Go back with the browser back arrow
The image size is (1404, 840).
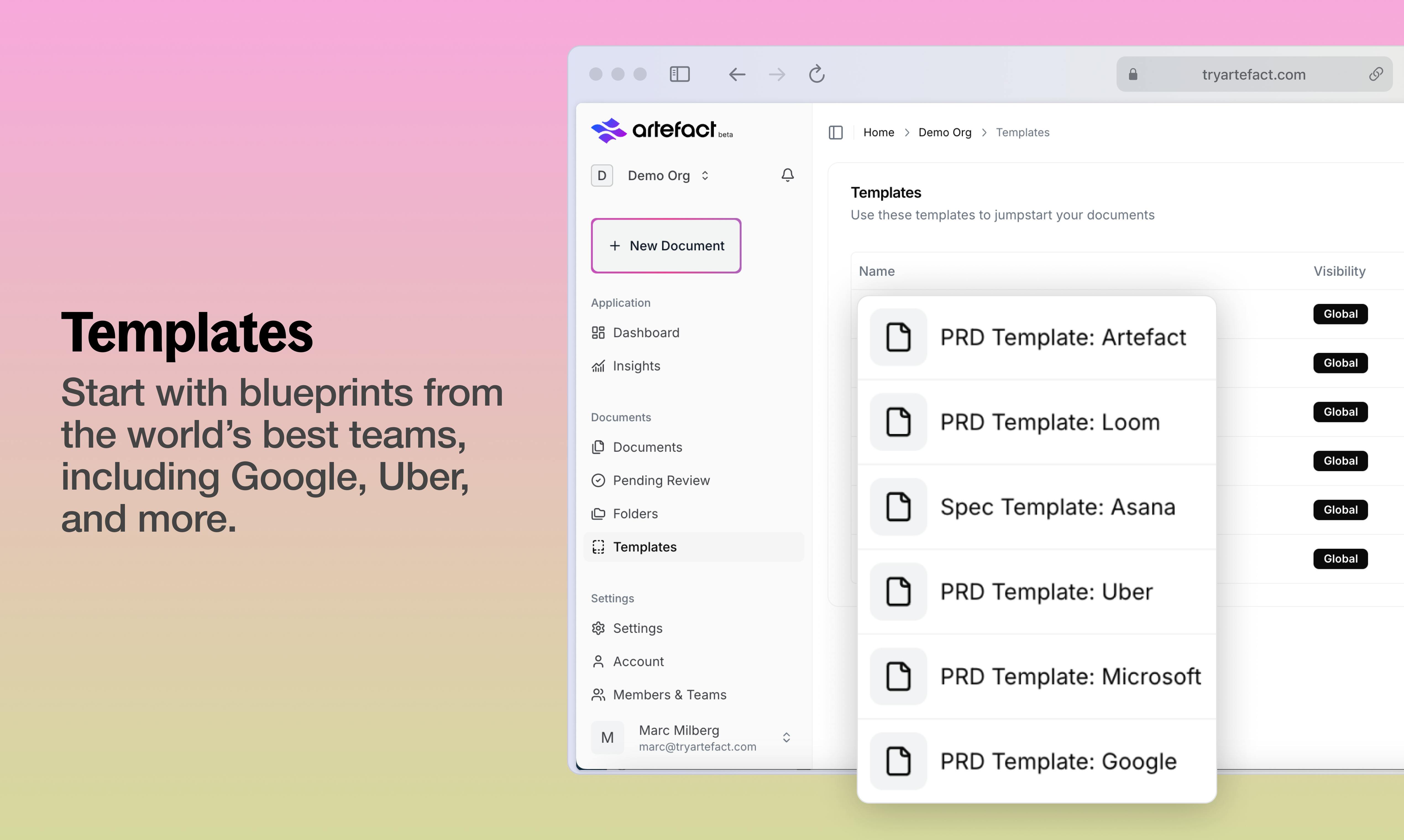737,74
